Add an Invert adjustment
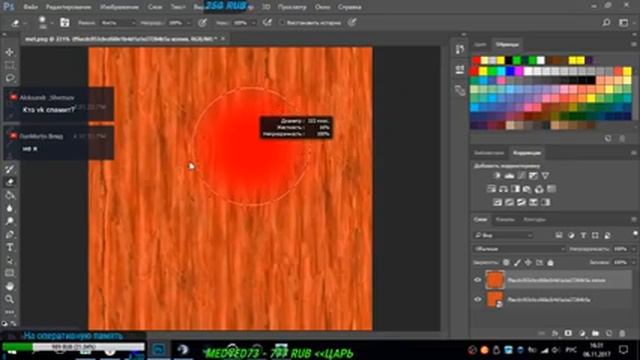 coord(497,202)
